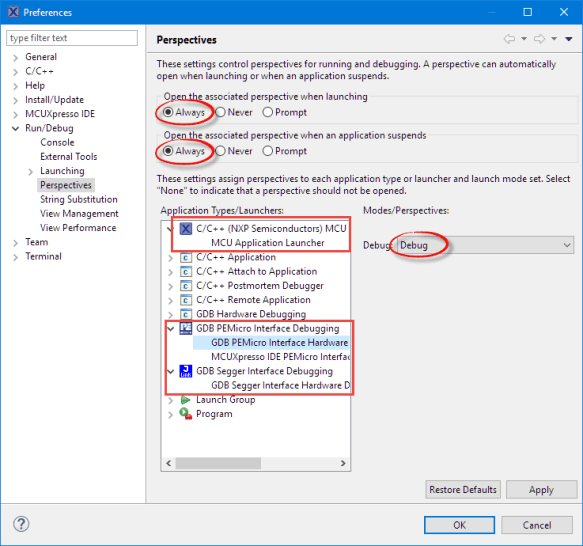The image size is (583, 546).
Task: Click the launcher list scroll left arrow
Action: click(169, 463)
